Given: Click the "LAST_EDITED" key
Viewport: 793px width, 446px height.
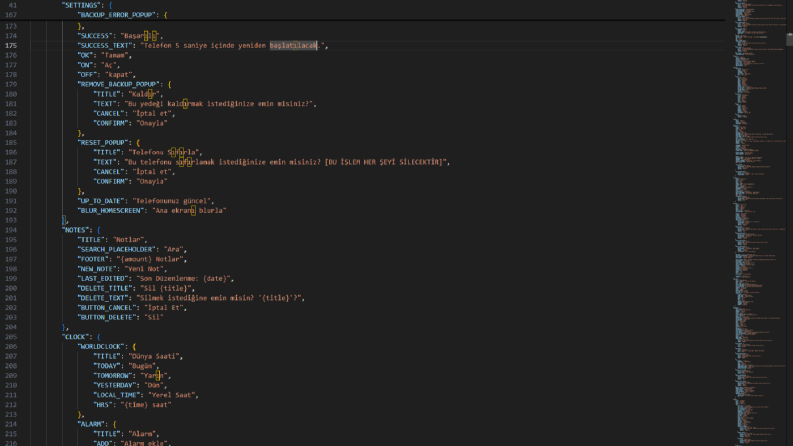Looking at the screenshot, I should tap(105, 279).
